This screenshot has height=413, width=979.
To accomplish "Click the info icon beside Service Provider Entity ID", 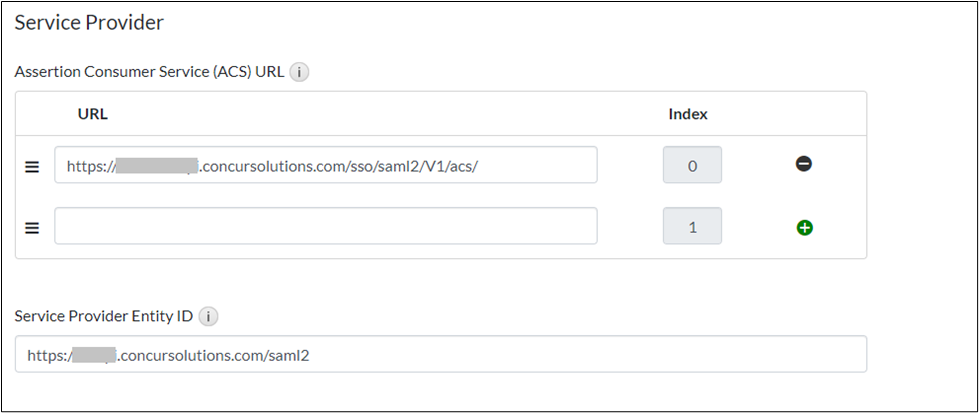I will point(208,316).
